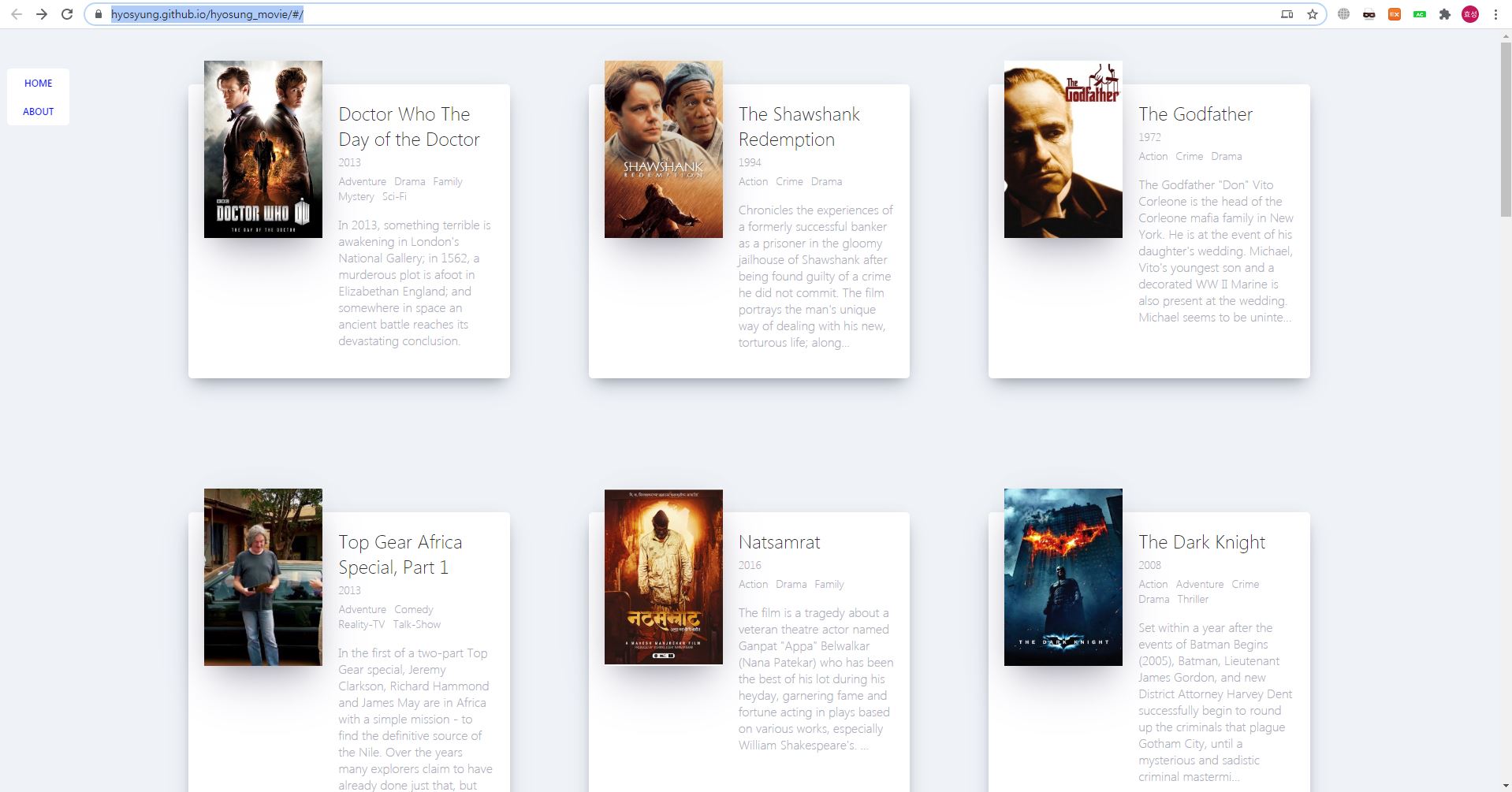Click the Family genre on Natsamrat card

829,585
